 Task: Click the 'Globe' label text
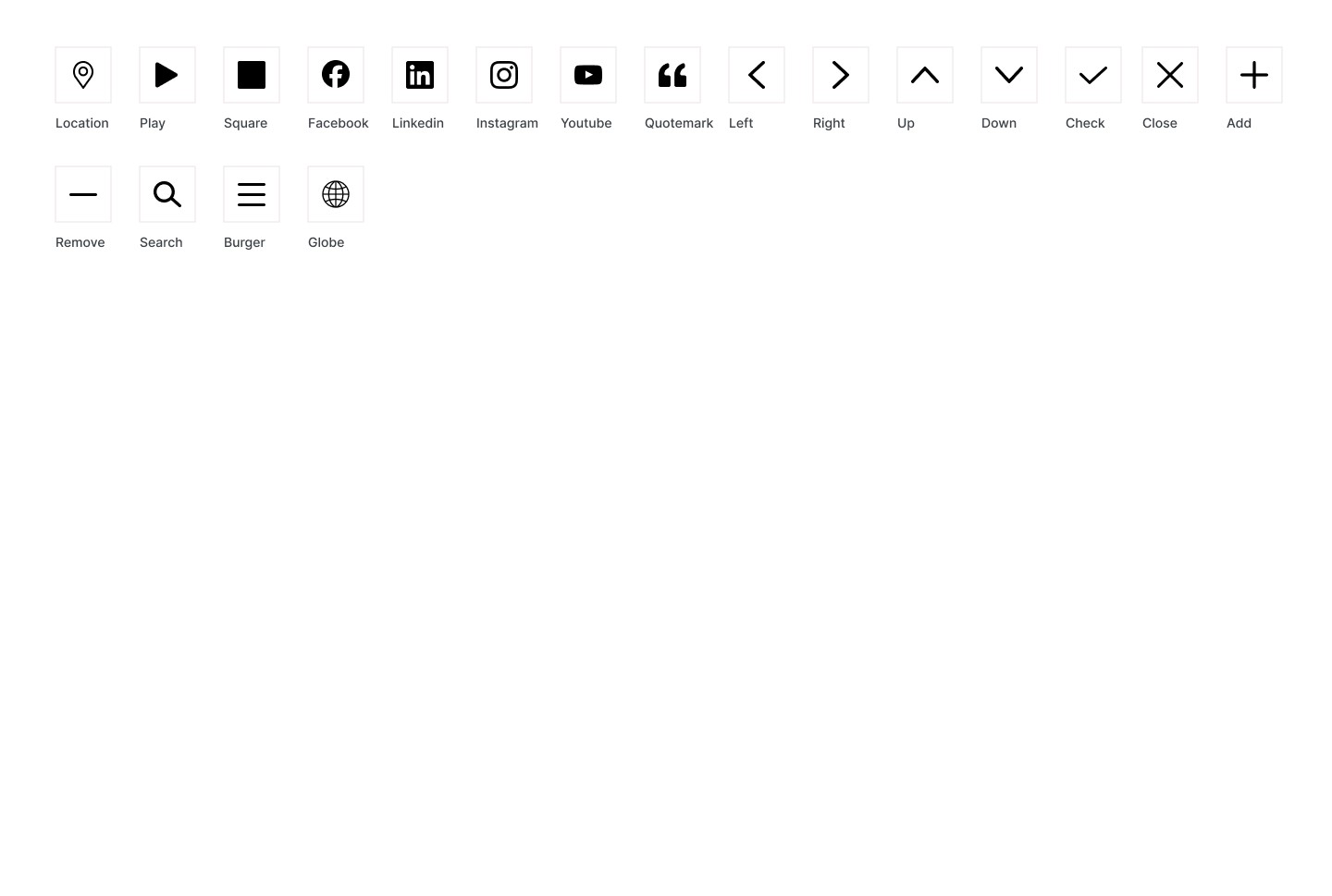pyautogui.click(x=327, y=242)
